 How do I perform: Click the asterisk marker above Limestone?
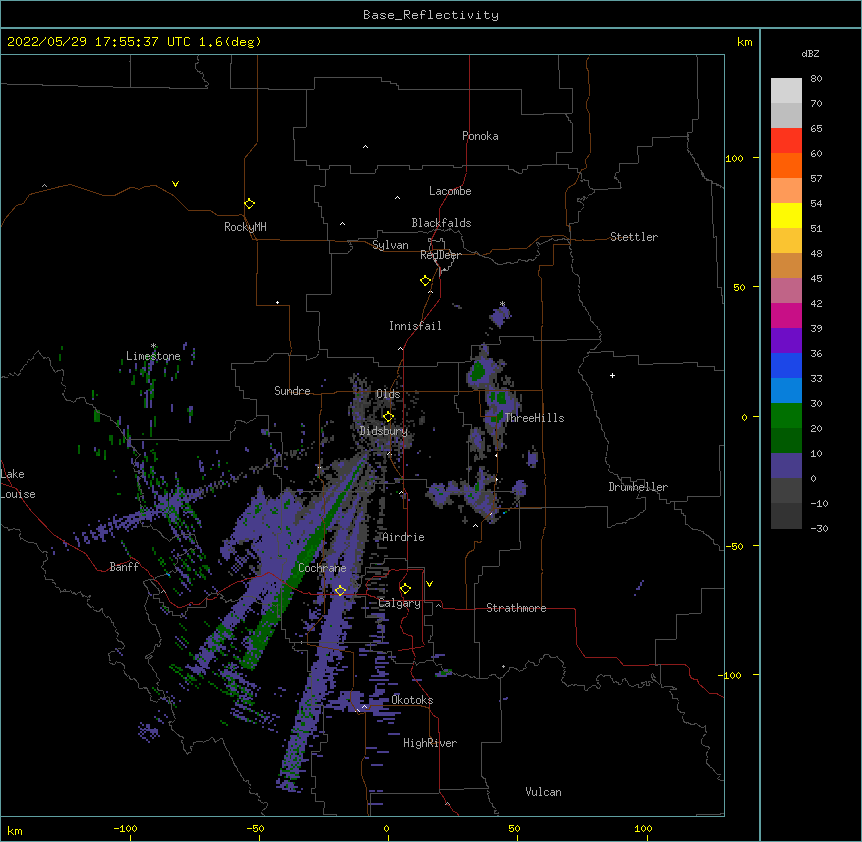tap(153, 346)
